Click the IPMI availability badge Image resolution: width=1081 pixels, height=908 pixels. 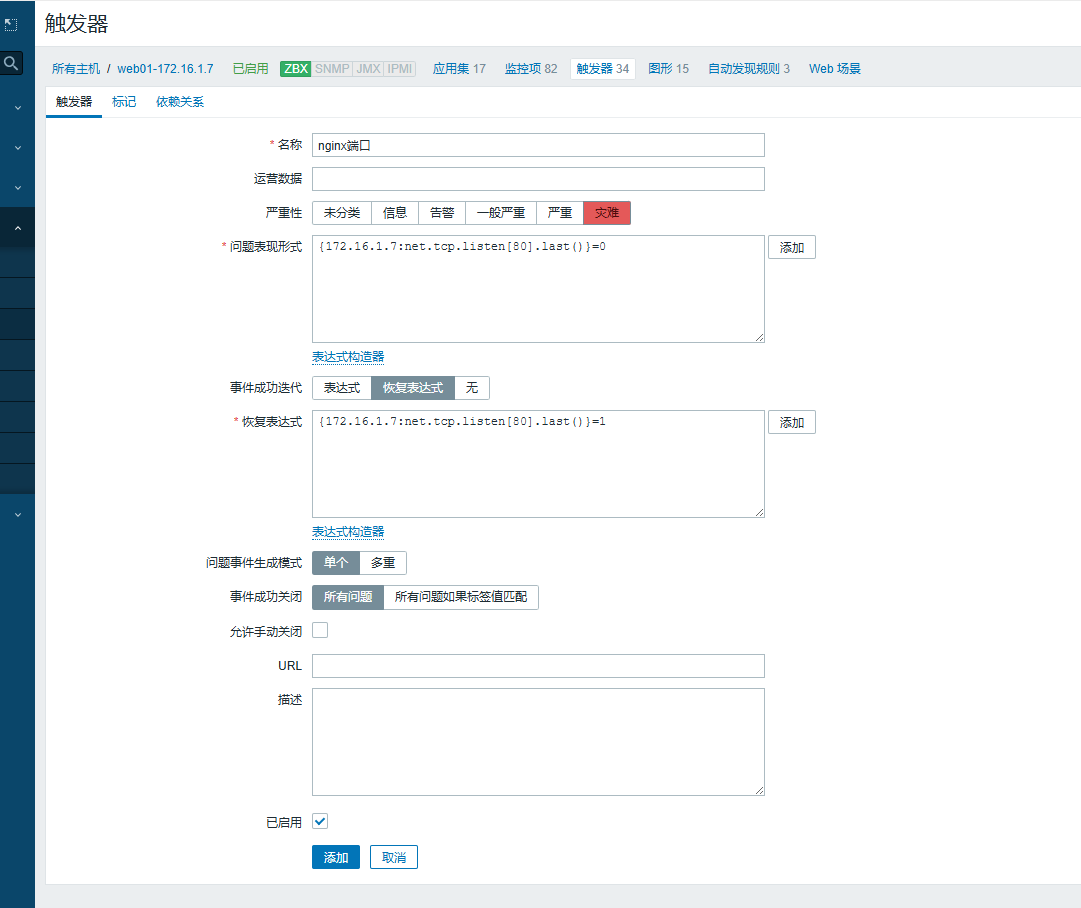click(x=399, y=68)
